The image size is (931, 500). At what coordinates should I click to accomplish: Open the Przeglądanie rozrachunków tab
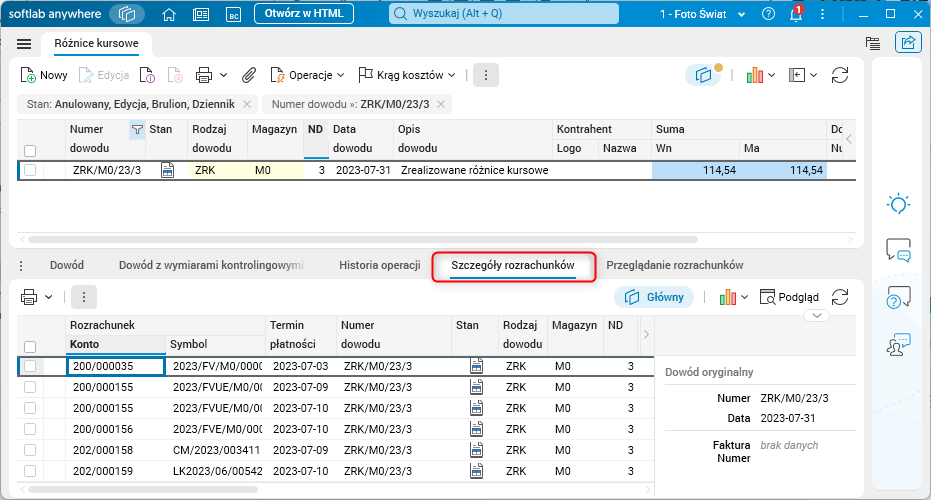coord(674,265)
